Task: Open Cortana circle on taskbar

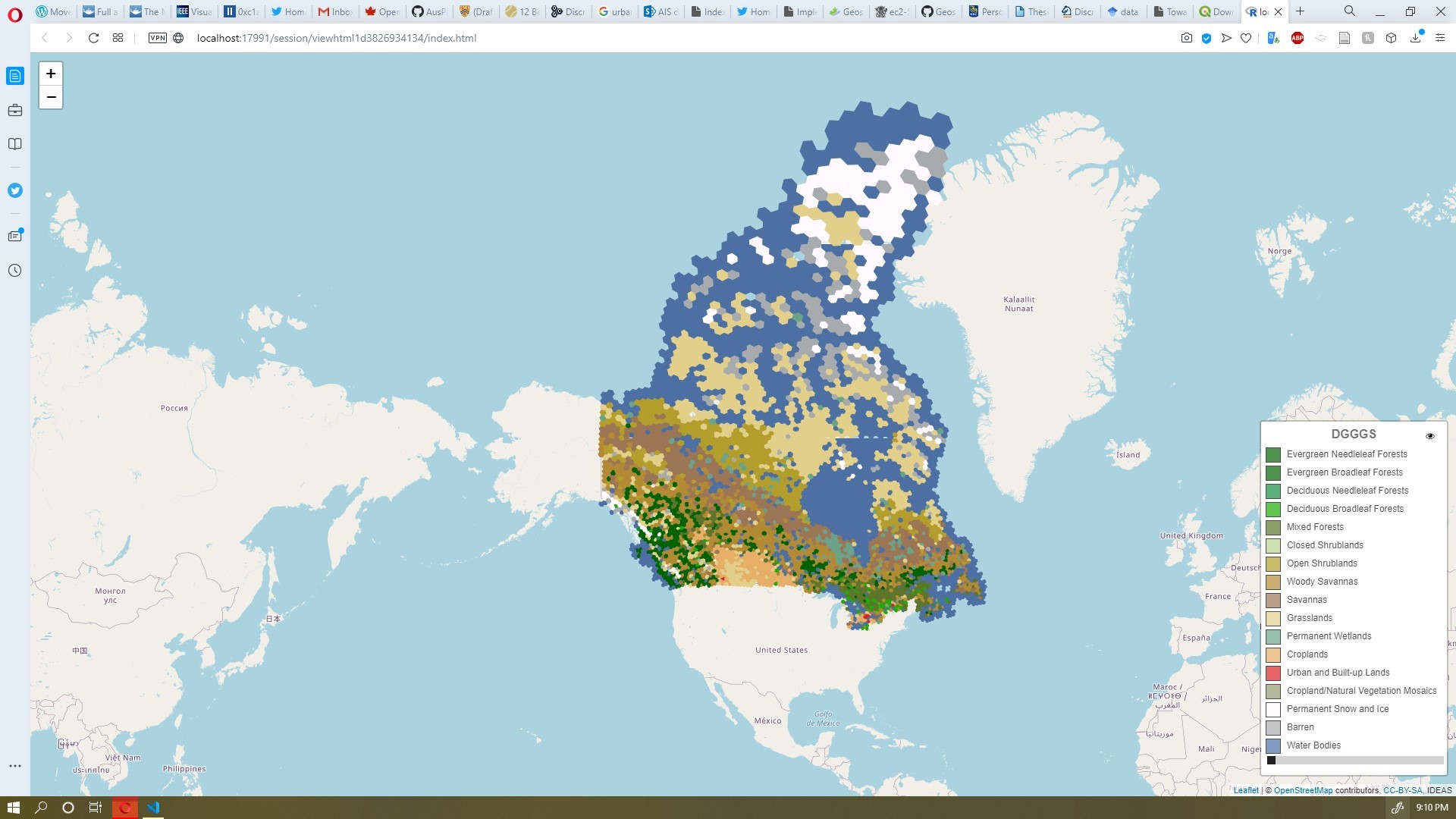Action: (x=68, y=808)
